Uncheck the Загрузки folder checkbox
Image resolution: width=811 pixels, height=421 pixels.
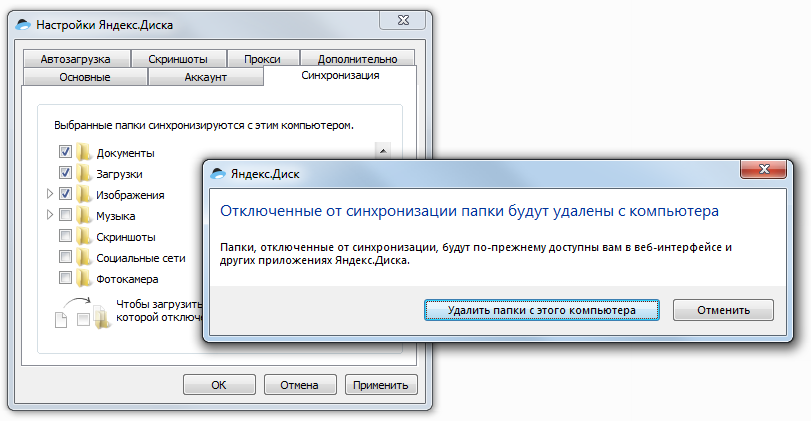pos(65,172)
